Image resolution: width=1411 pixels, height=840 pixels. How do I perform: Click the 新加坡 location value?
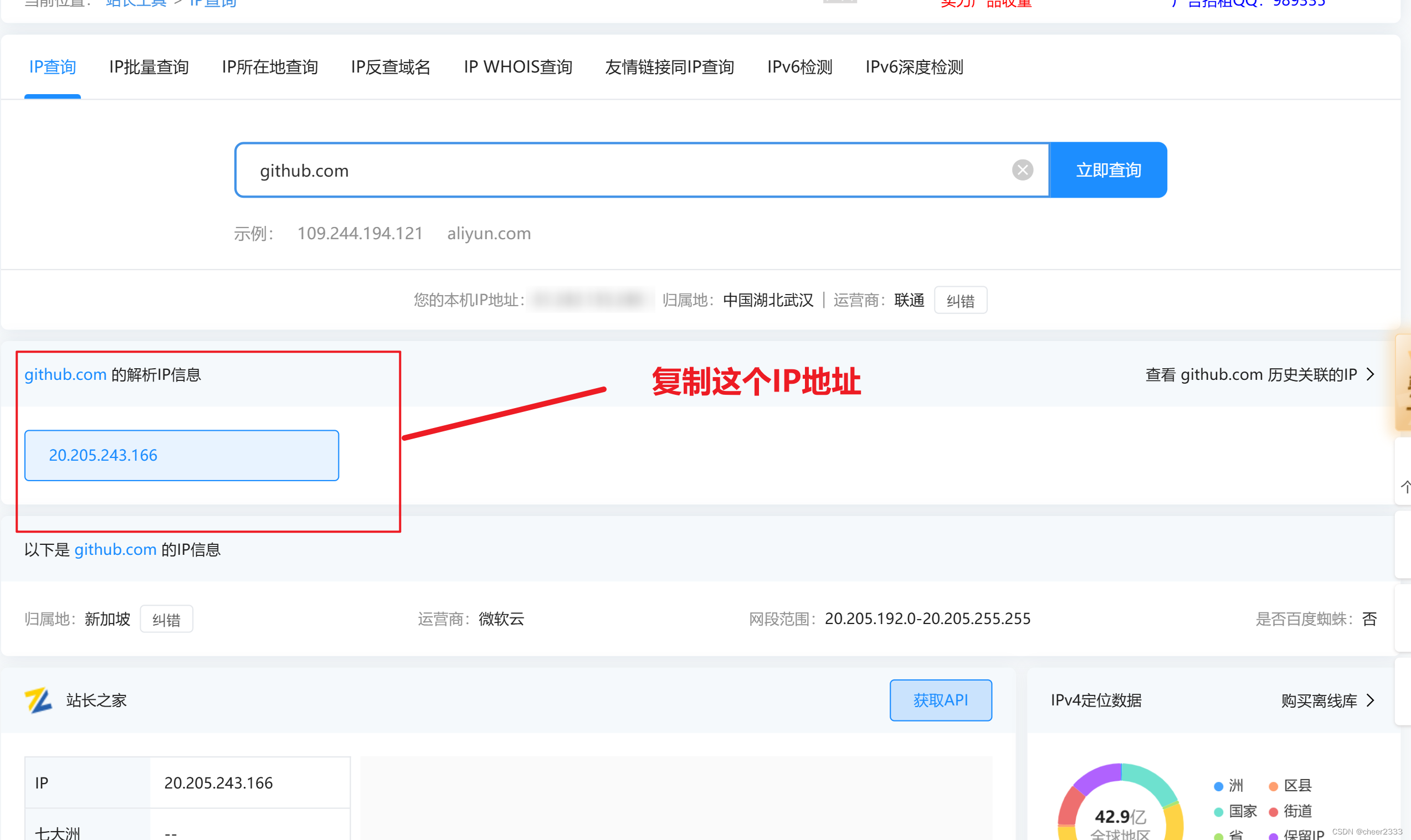107,619
